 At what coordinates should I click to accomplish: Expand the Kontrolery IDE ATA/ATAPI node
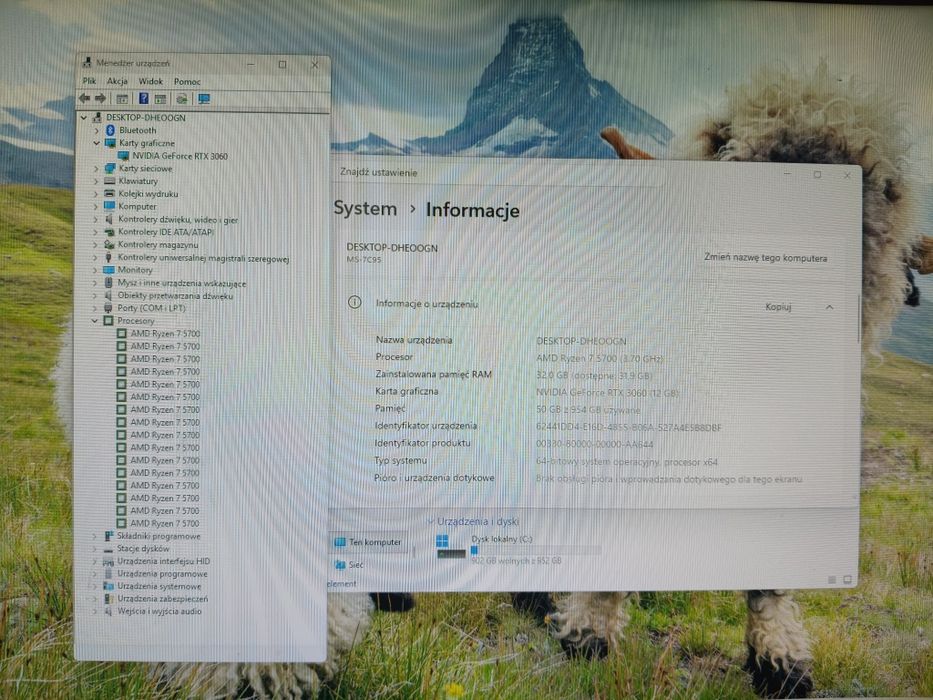pos(95,232)
